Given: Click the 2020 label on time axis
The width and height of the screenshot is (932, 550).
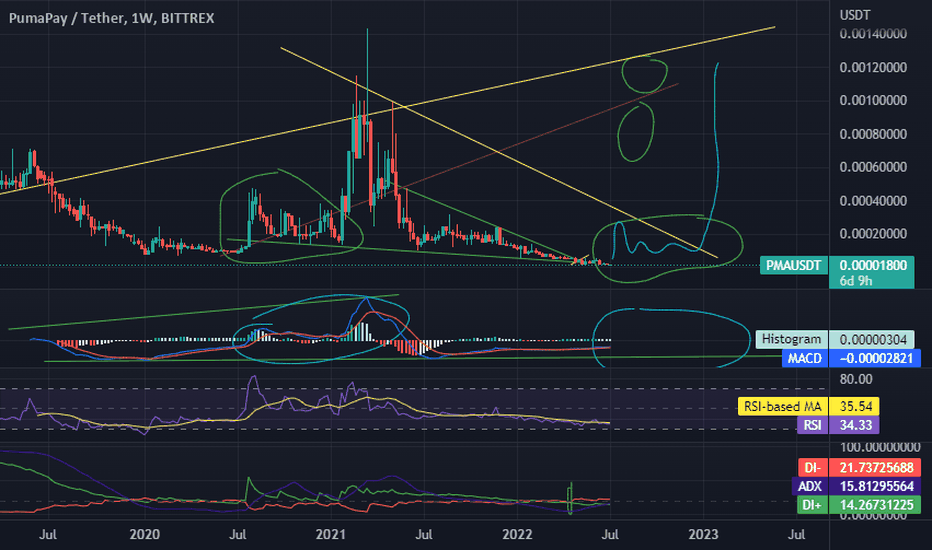Looking at the screenshot, I should [144, 534].
